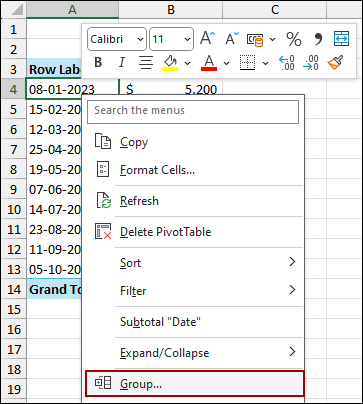
Task: Click the Group icon
Action: 103,382
